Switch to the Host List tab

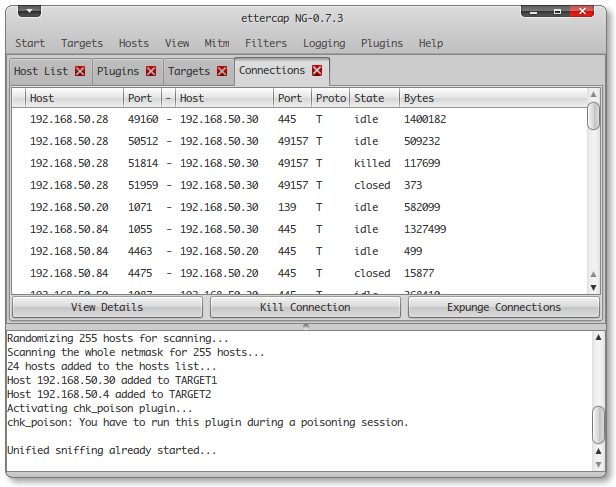coord(41,71)
